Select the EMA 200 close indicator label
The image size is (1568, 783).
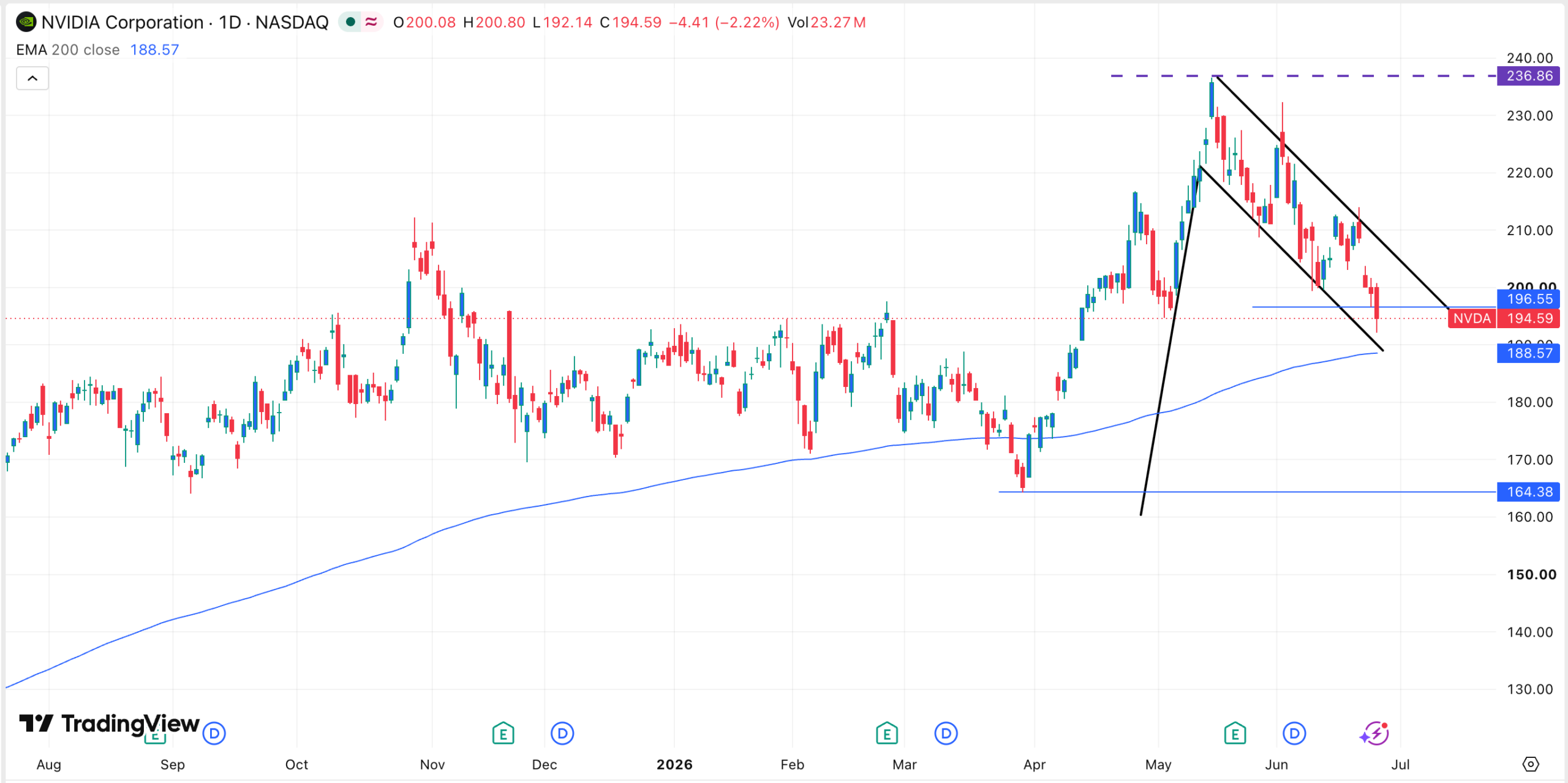click(67, 50)
